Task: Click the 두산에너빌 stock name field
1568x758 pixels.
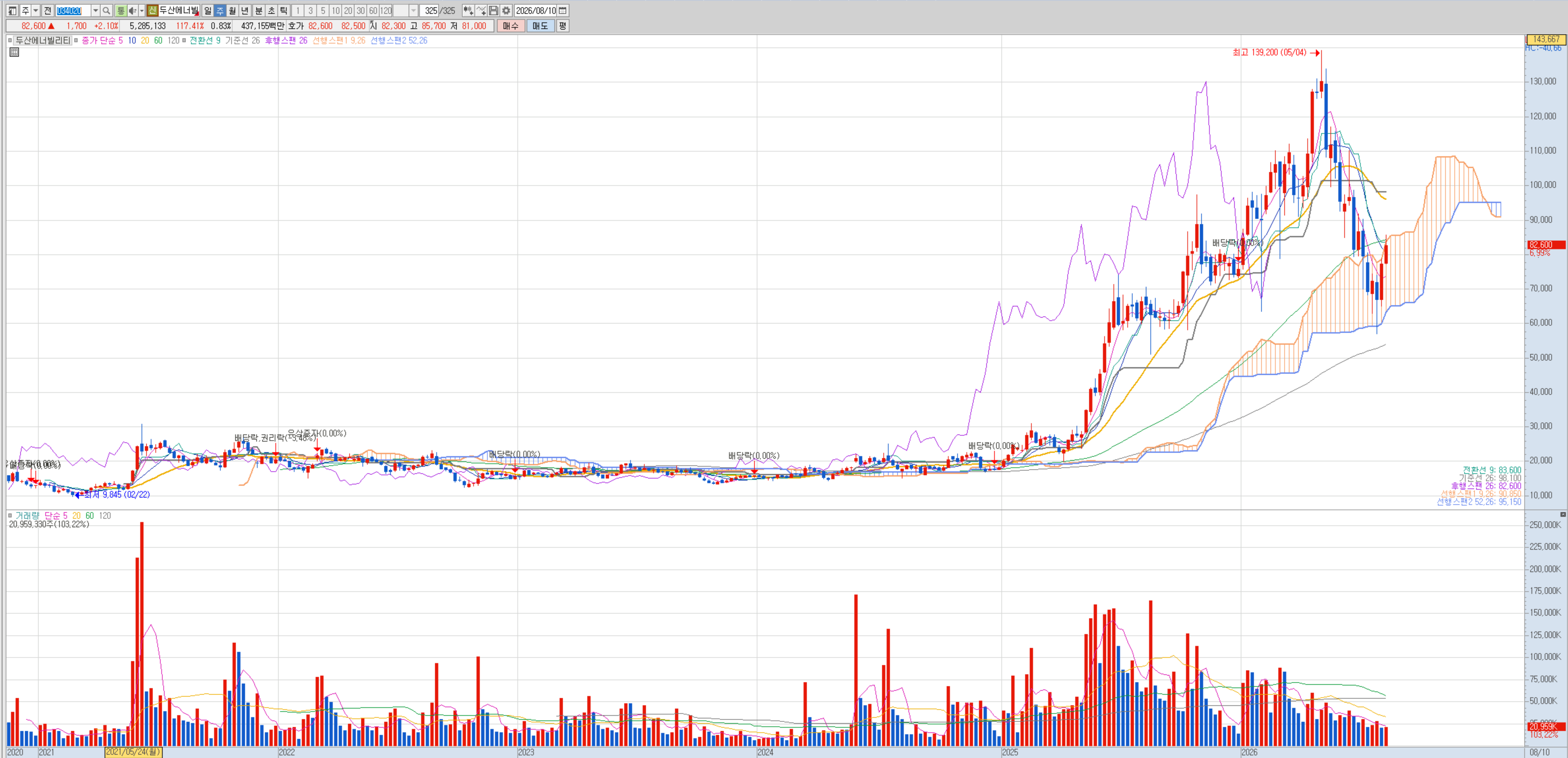Action: coord(179,11)
